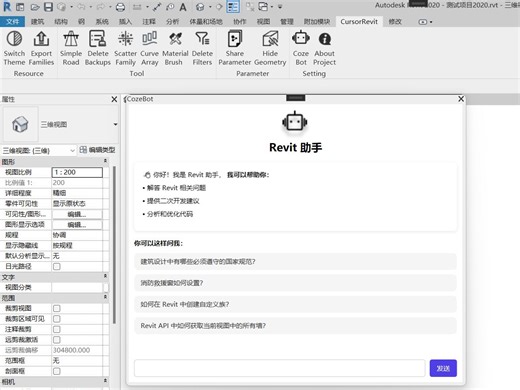The width and height of the screenshot is (520, 390).
Task: Select the Aligned Dimension quick access icon
Action: (x=157, y=7)
